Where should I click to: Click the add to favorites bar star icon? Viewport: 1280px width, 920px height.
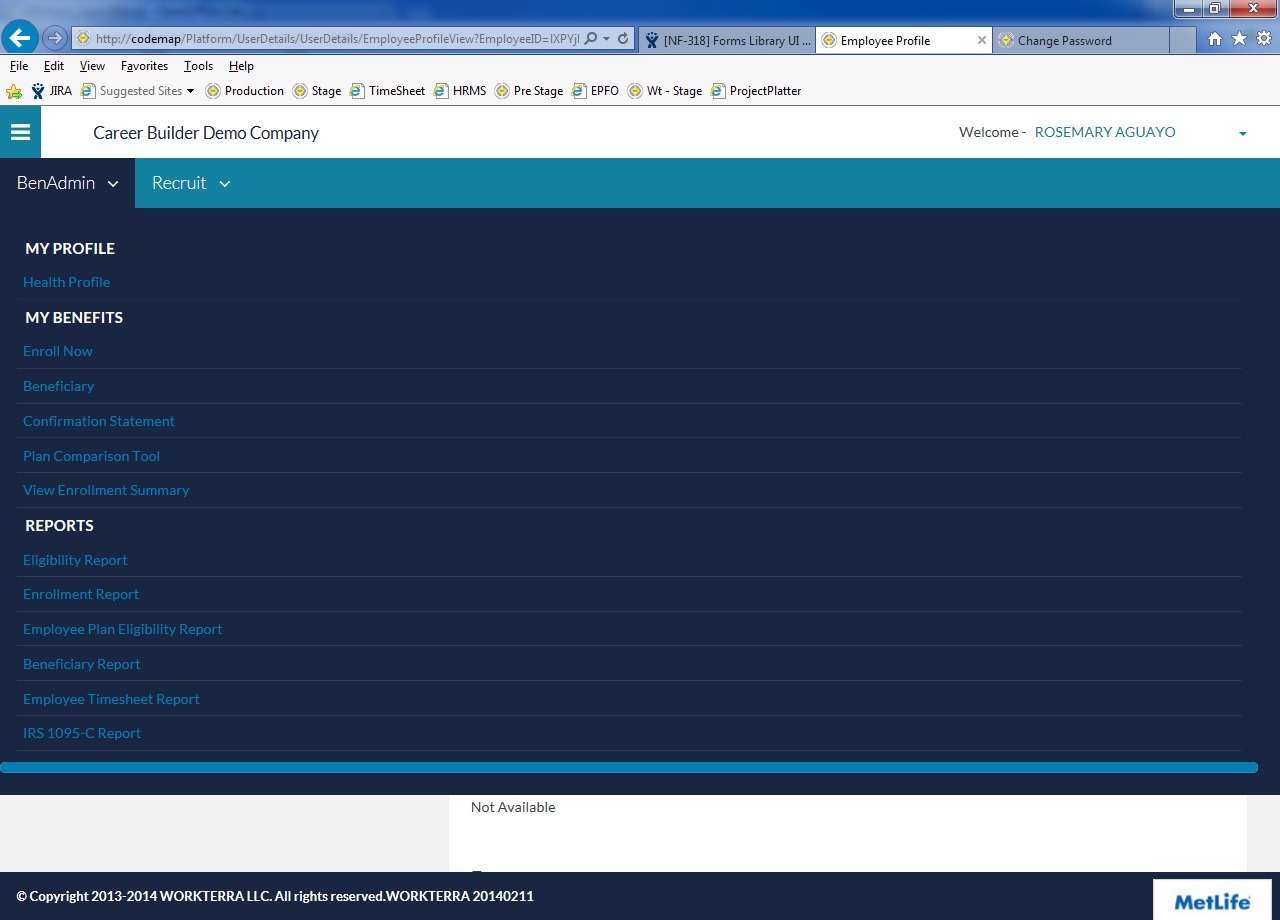coord(14,91)
